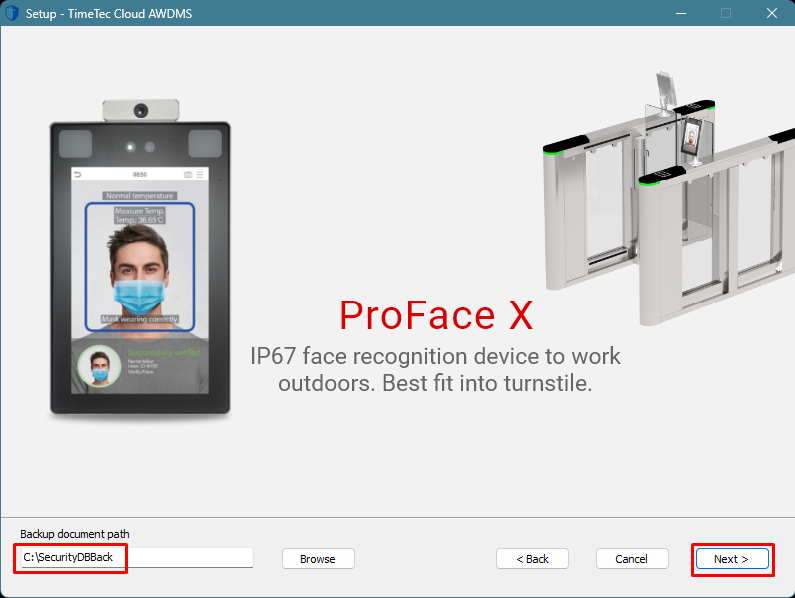This screenshot has width=795, height=598.
Task: Click the ProFace X heading text
Action: pos(436,315)
